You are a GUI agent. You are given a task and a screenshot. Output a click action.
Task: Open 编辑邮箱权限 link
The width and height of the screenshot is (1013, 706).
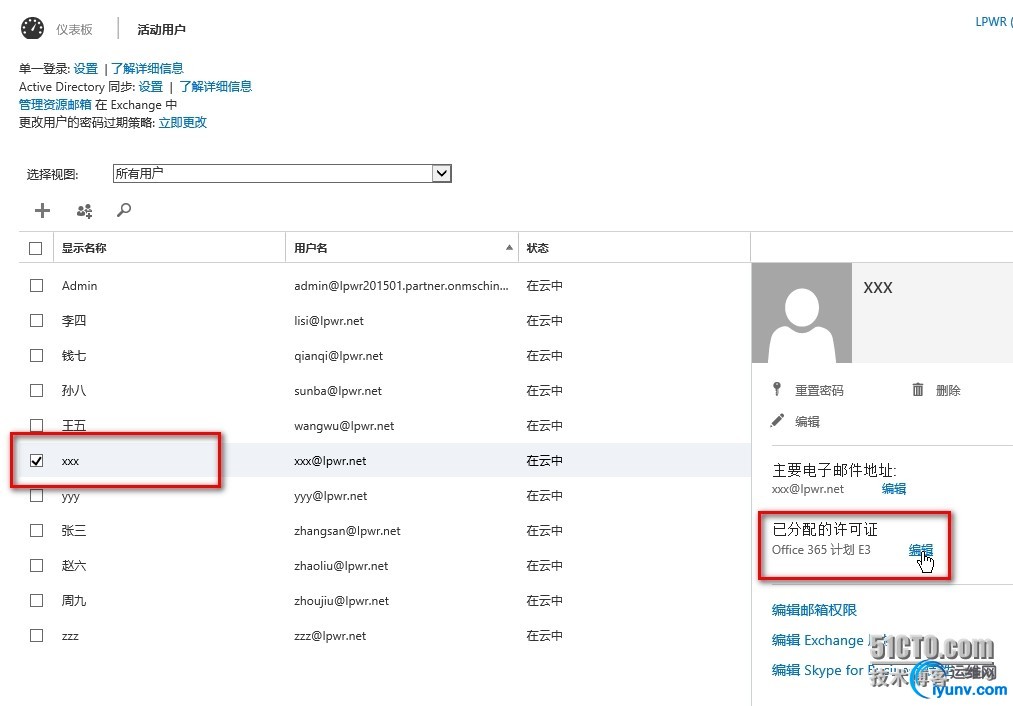click(x=814, y=610)
